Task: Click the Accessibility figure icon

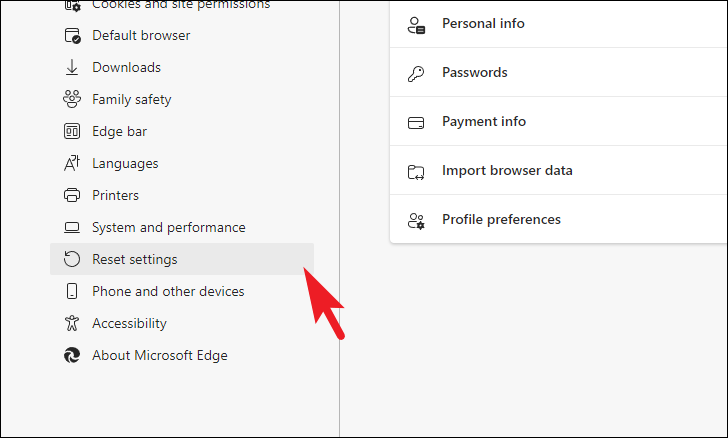Action: (x=72, y=323)
